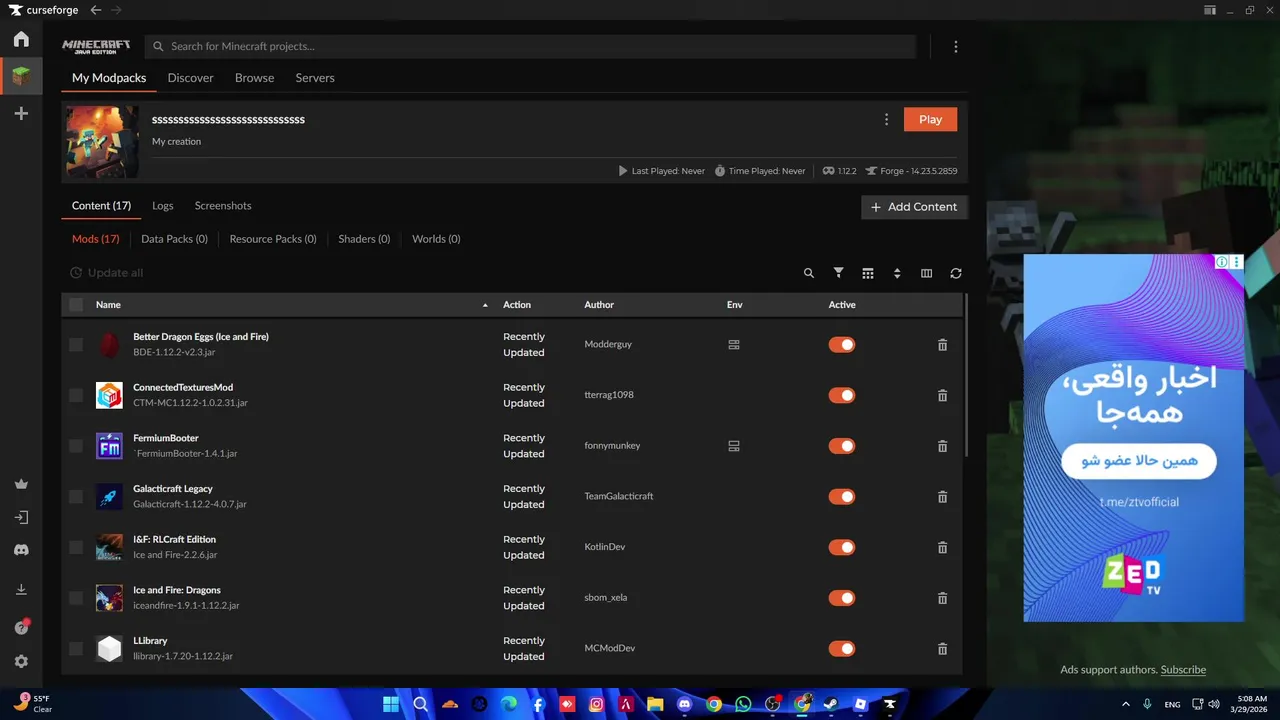Open the help icon with notification badge
Image resolution: width=1280 pixels, height=720 pixels.
coord(21,627)
